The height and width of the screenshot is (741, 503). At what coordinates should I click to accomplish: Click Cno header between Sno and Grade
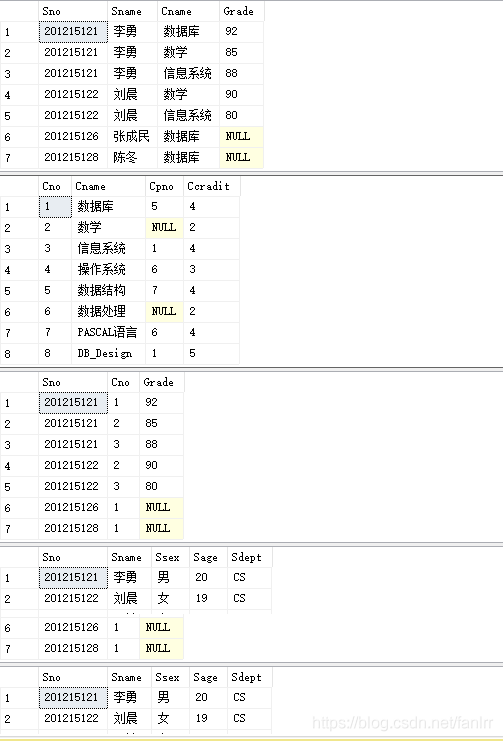(123, 382)
